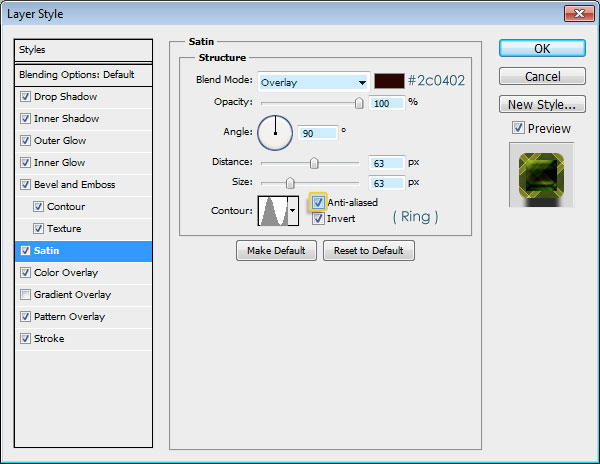Enable the Gradient Overlay checkbox
This screenshot has width=600, height=464.
[x=25, y=295]
